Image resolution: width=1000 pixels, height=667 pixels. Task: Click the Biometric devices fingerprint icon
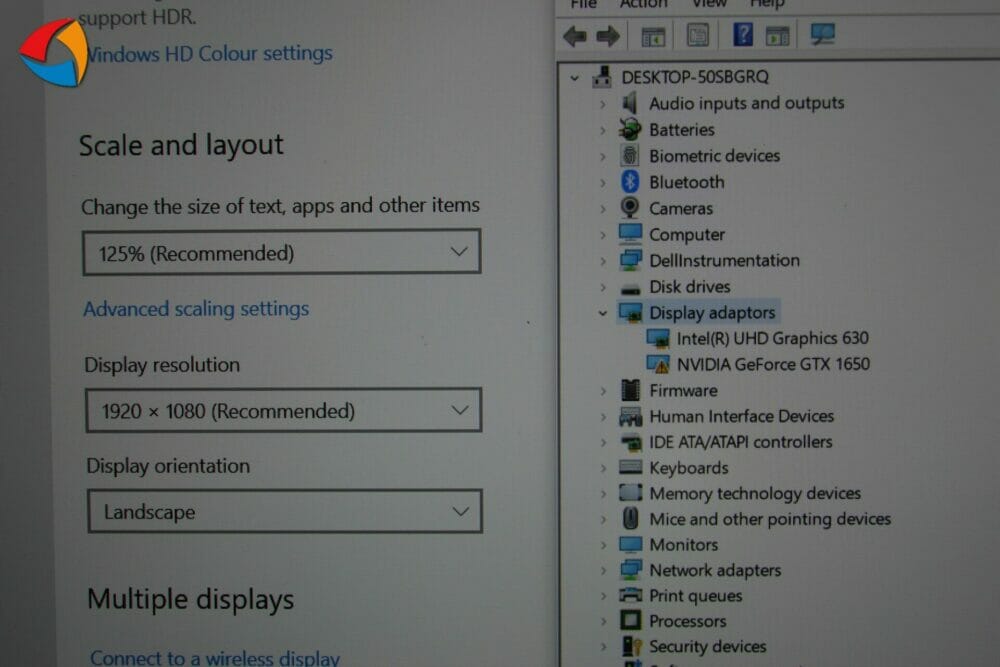click(x=629, y=156)
